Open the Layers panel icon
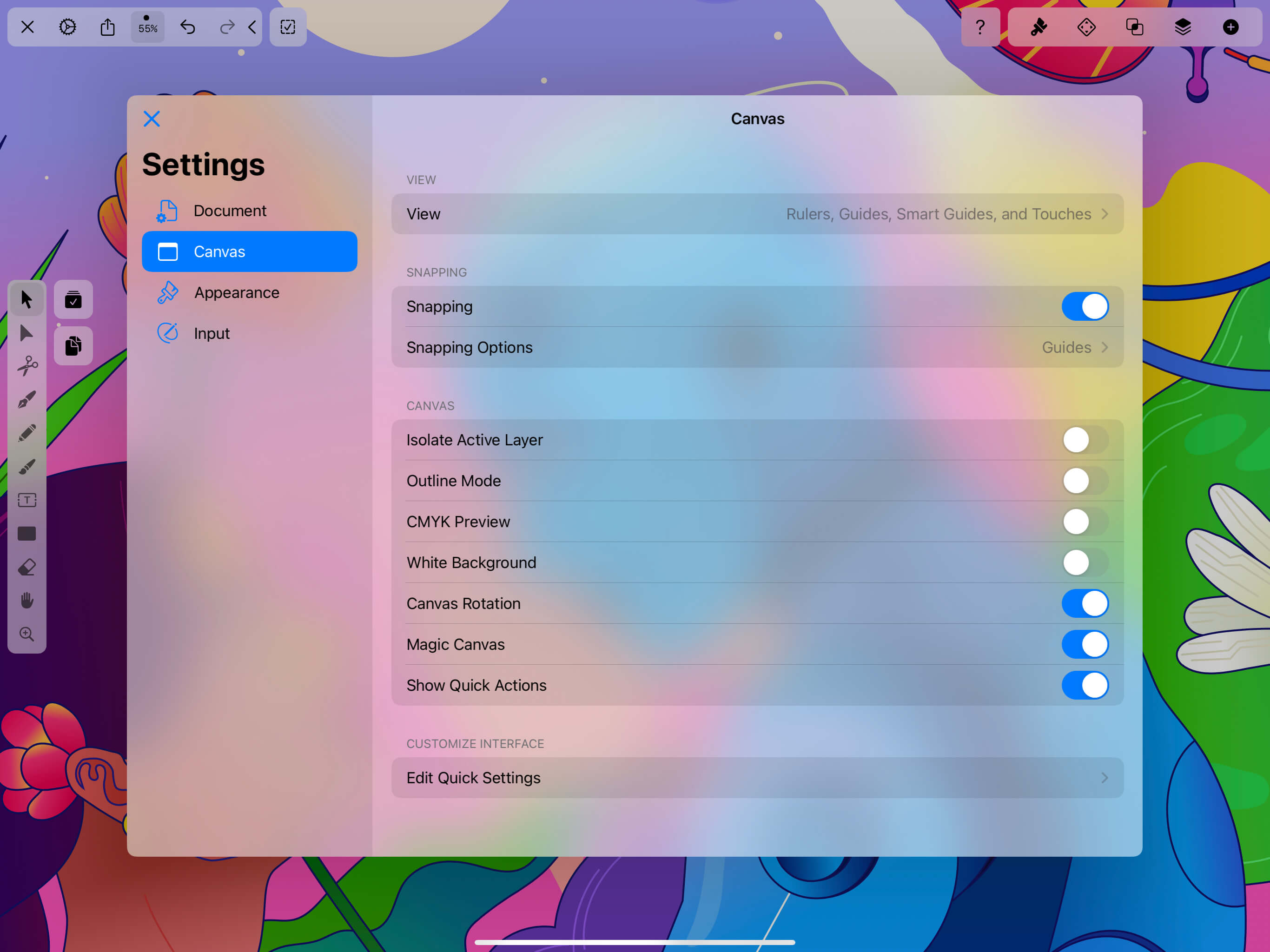The height and width of the screenshot is (952, 1270). 1182,27
